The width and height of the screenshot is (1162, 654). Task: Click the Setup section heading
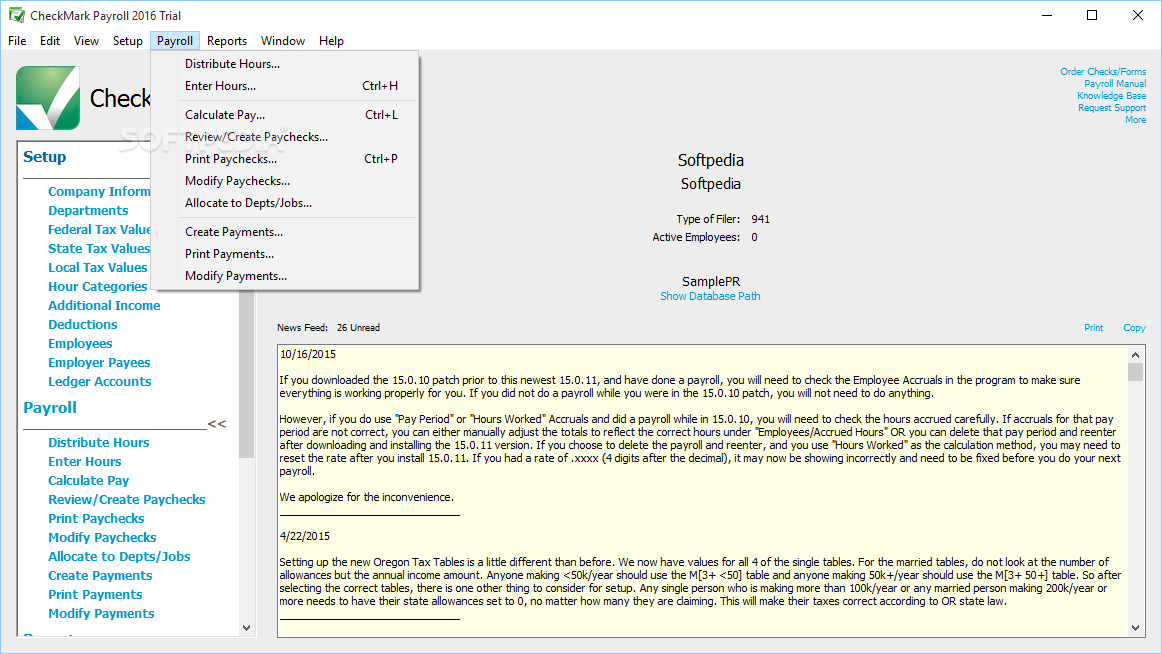[44, 157]
